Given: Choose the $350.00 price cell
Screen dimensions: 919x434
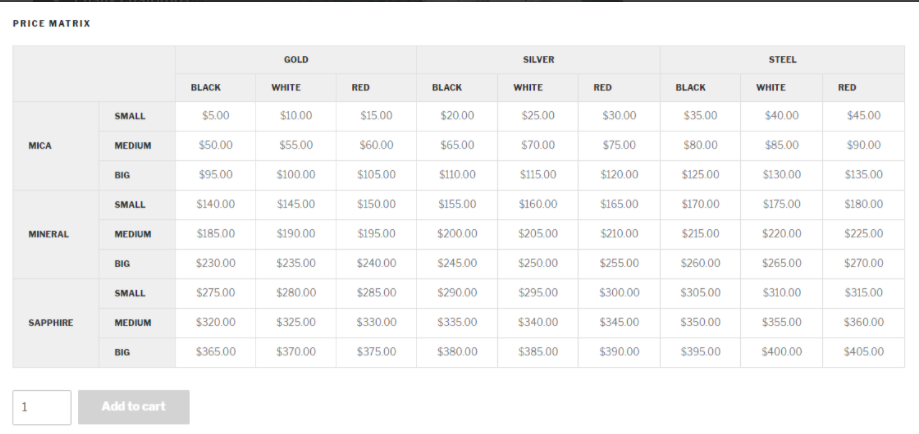Looking at the screenshot, I should point(700,323).
